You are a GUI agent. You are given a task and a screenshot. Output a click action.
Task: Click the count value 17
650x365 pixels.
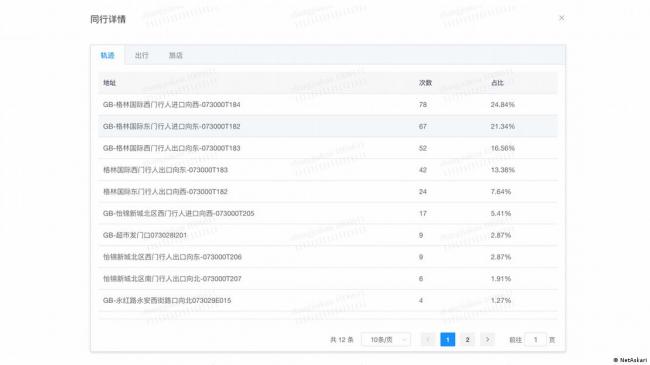point(423,213)
